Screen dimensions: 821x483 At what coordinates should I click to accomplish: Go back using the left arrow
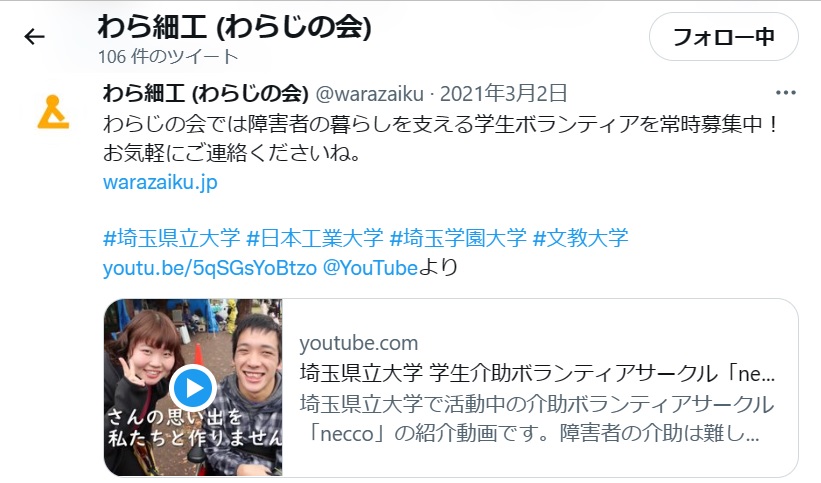[35, 37]
